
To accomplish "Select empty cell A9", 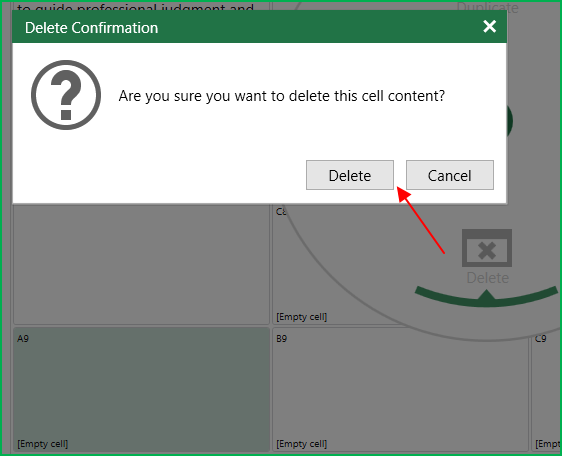I will (x=142, y=389).
